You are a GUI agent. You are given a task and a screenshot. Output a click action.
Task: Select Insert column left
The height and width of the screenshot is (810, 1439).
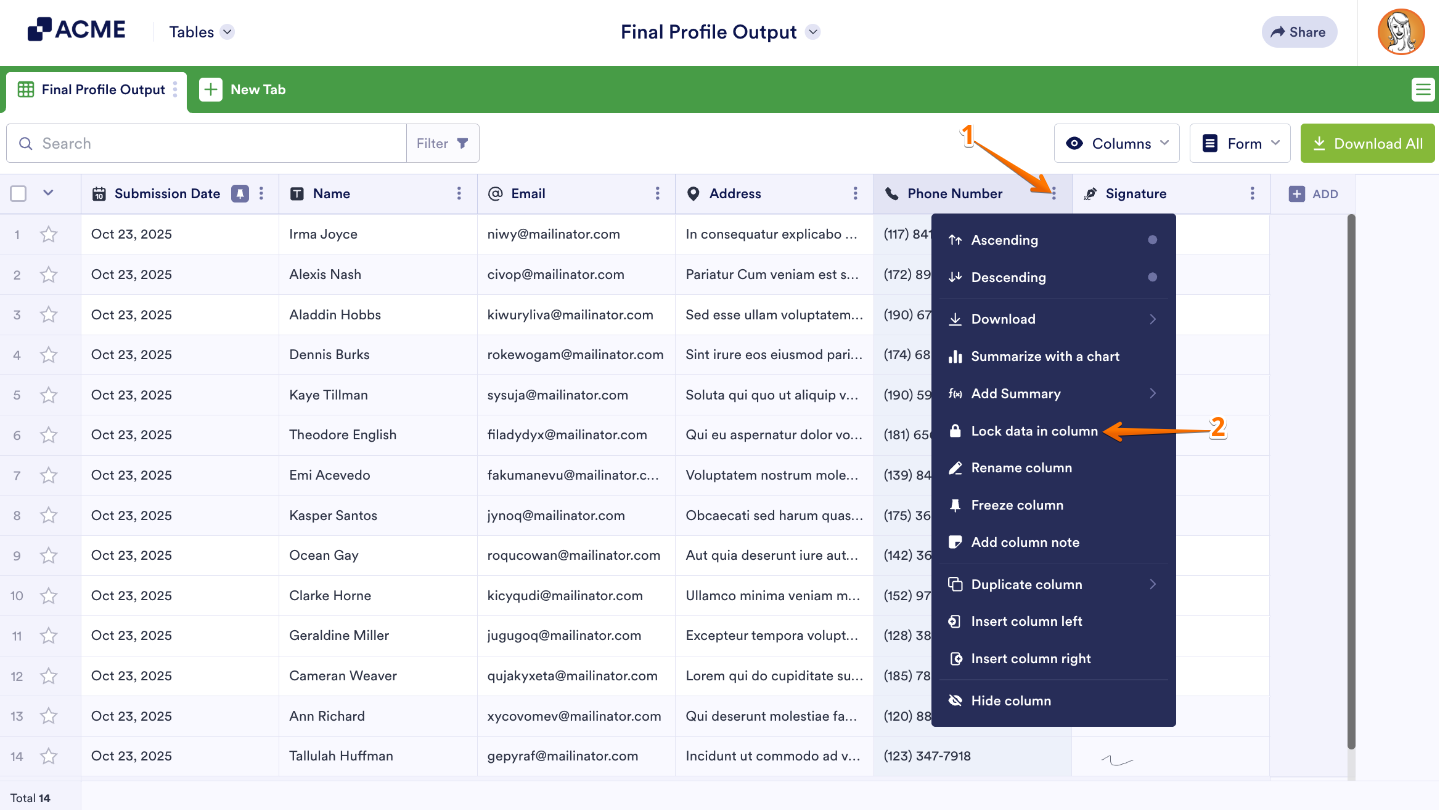pos(1053,621)
